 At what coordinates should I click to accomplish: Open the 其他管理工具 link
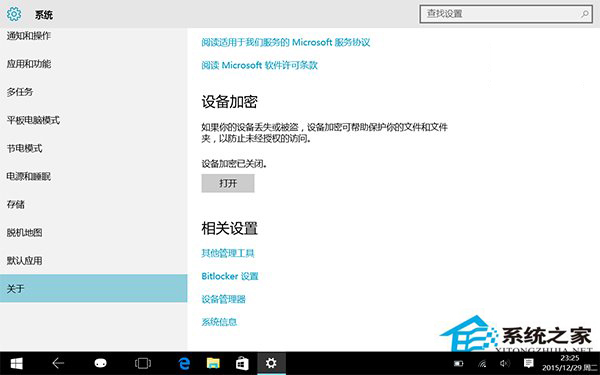228,253
